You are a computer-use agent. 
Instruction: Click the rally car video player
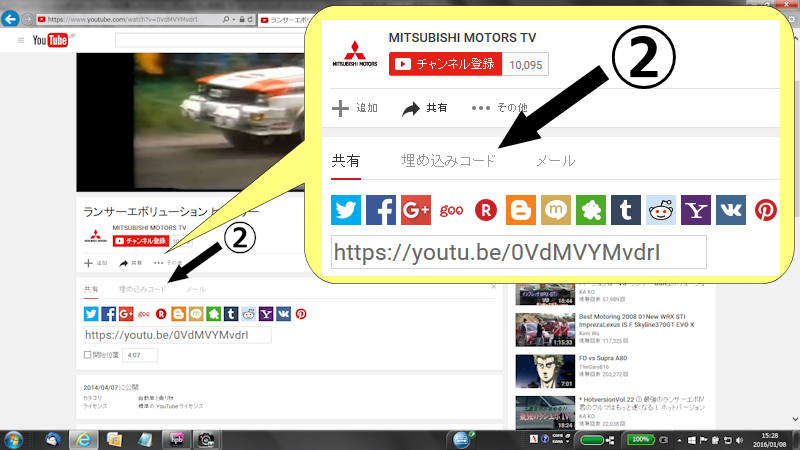190,122
